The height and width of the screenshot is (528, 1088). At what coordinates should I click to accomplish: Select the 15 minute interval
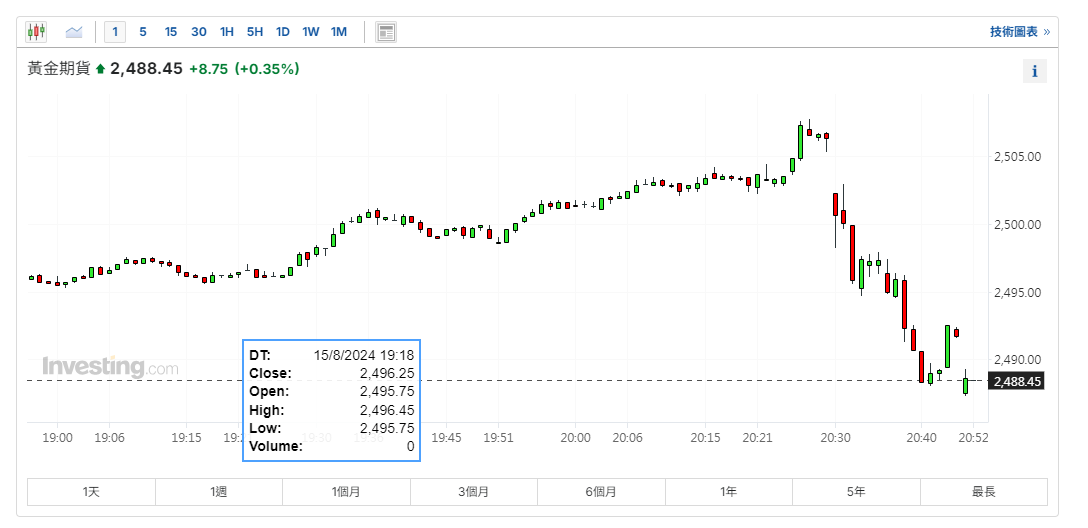(x=171, y=32)
